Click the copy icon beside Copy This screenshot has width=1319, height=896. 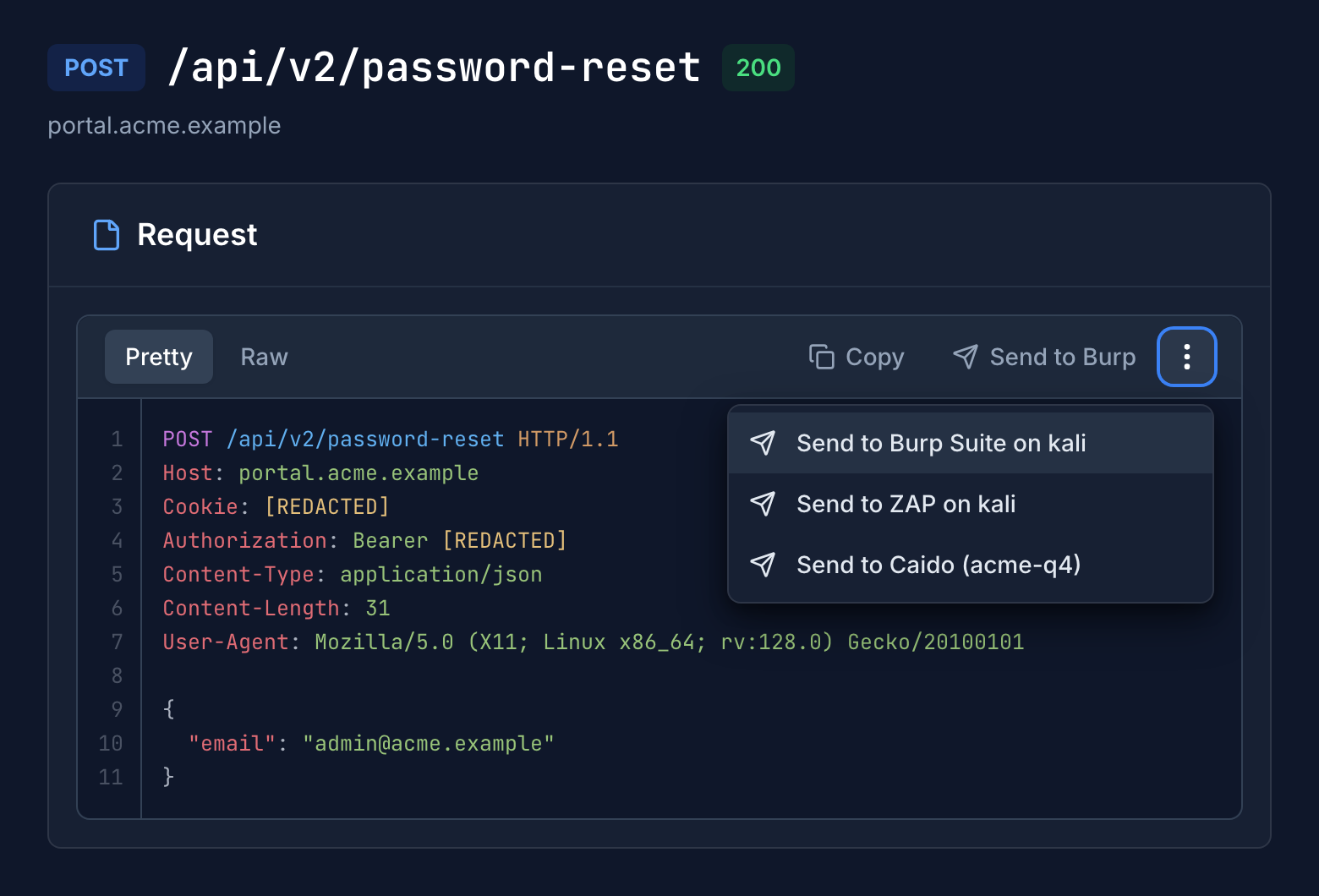click(x=821, y=357)
